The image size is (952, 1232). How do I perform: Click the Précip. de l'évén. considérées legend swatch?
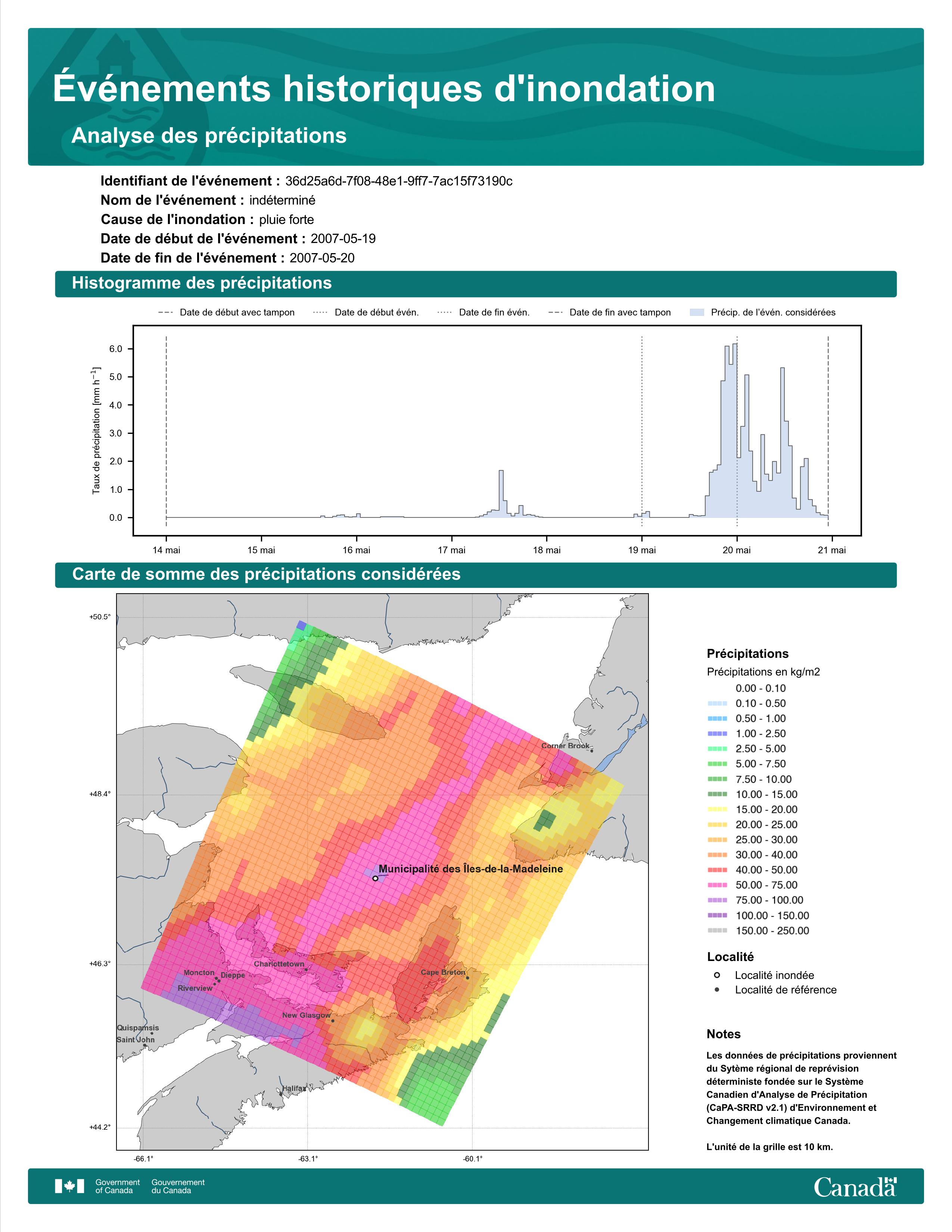[x=697, y=312]
